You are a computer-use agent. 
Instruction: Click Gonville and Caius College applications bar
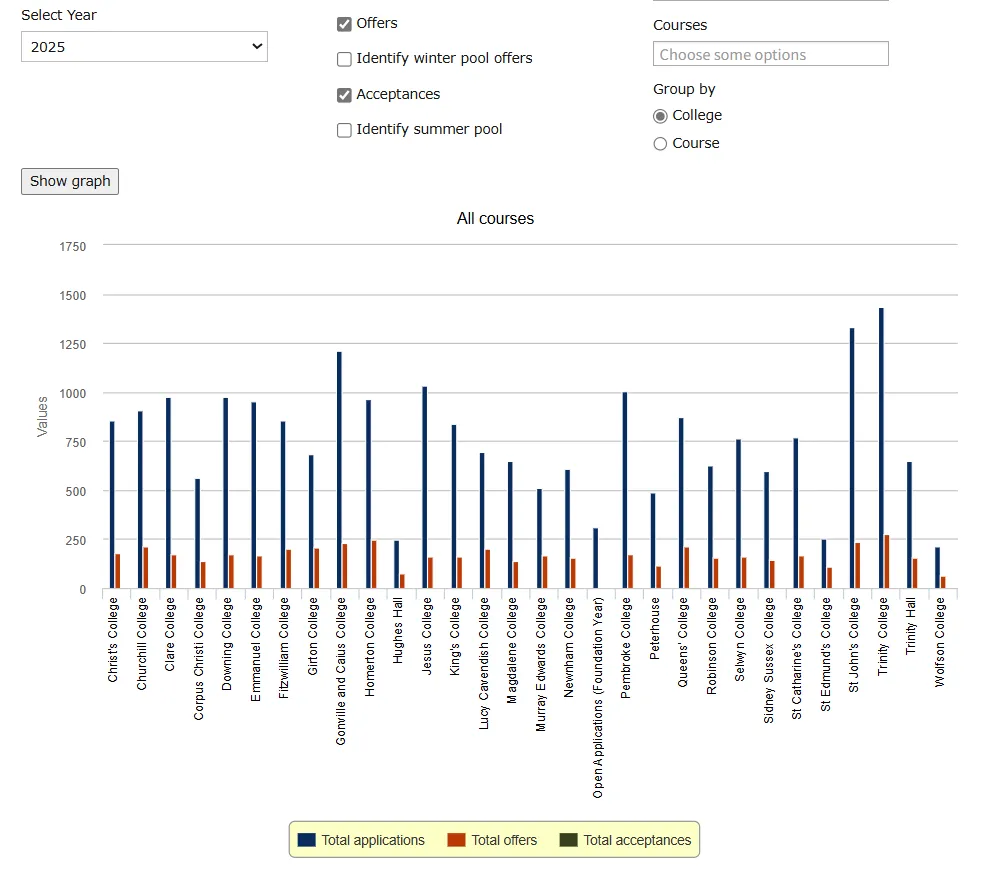[339, 470]
